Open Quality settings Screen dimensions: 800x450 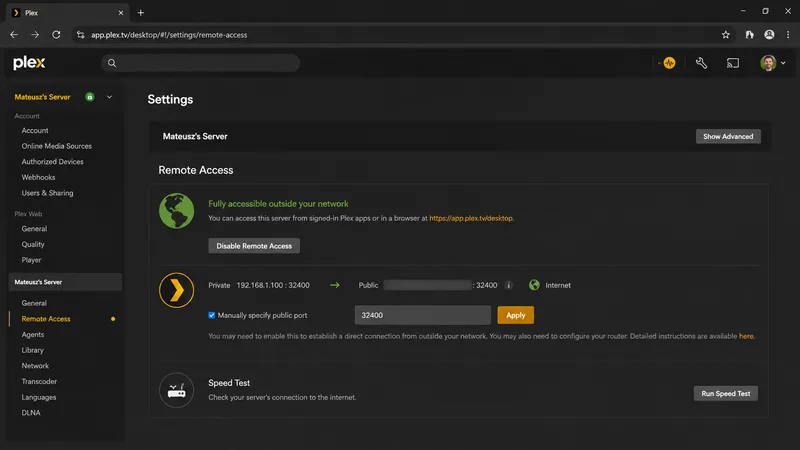(33, 244)
